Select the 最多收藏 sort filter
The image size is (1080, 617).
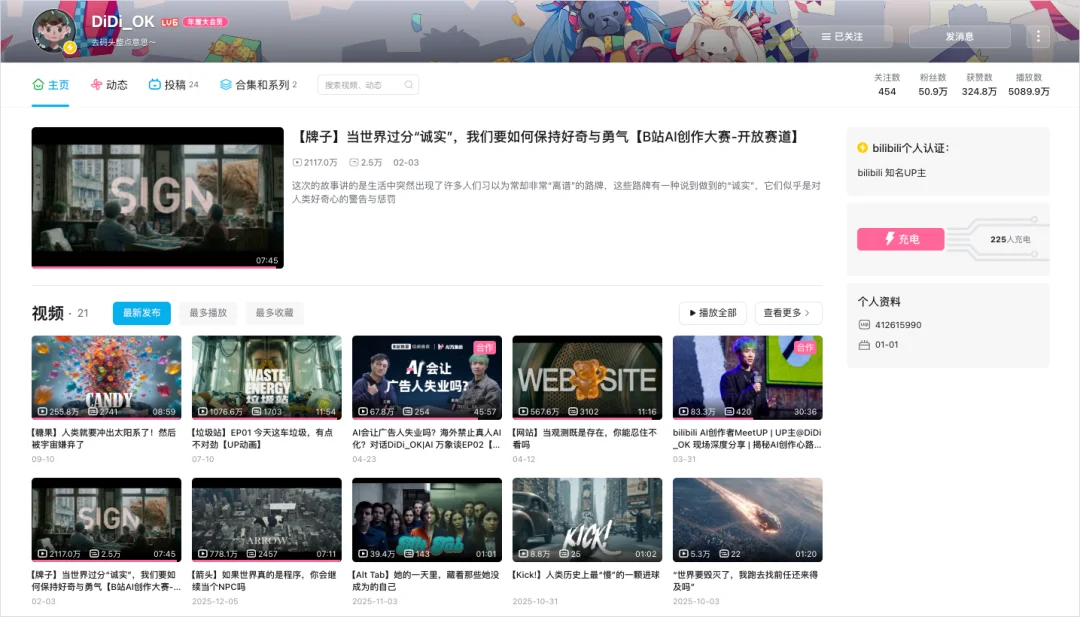point(274,313)
